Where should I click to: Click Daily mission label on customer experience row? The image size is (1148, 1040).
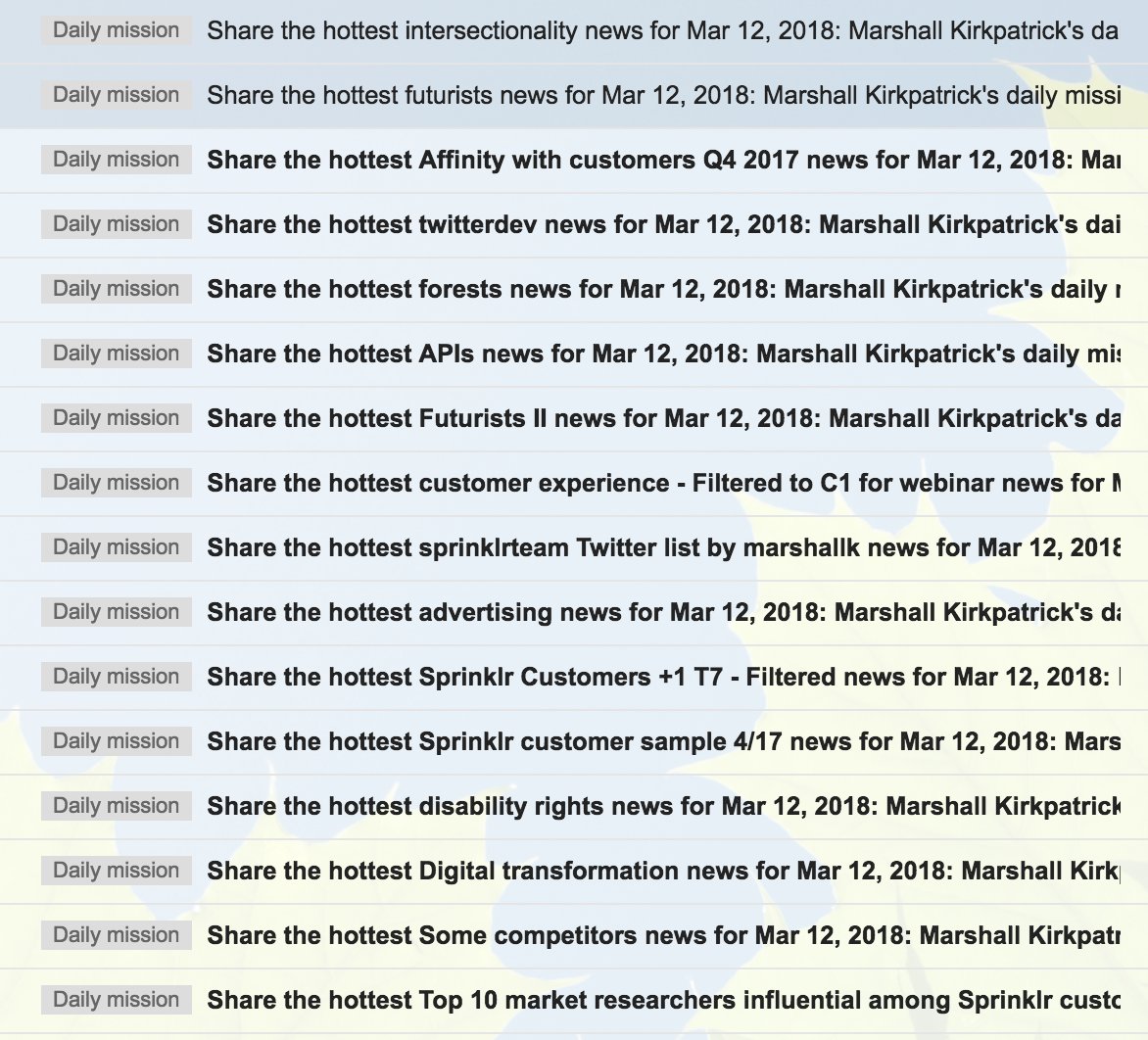[x=117, y=483]
